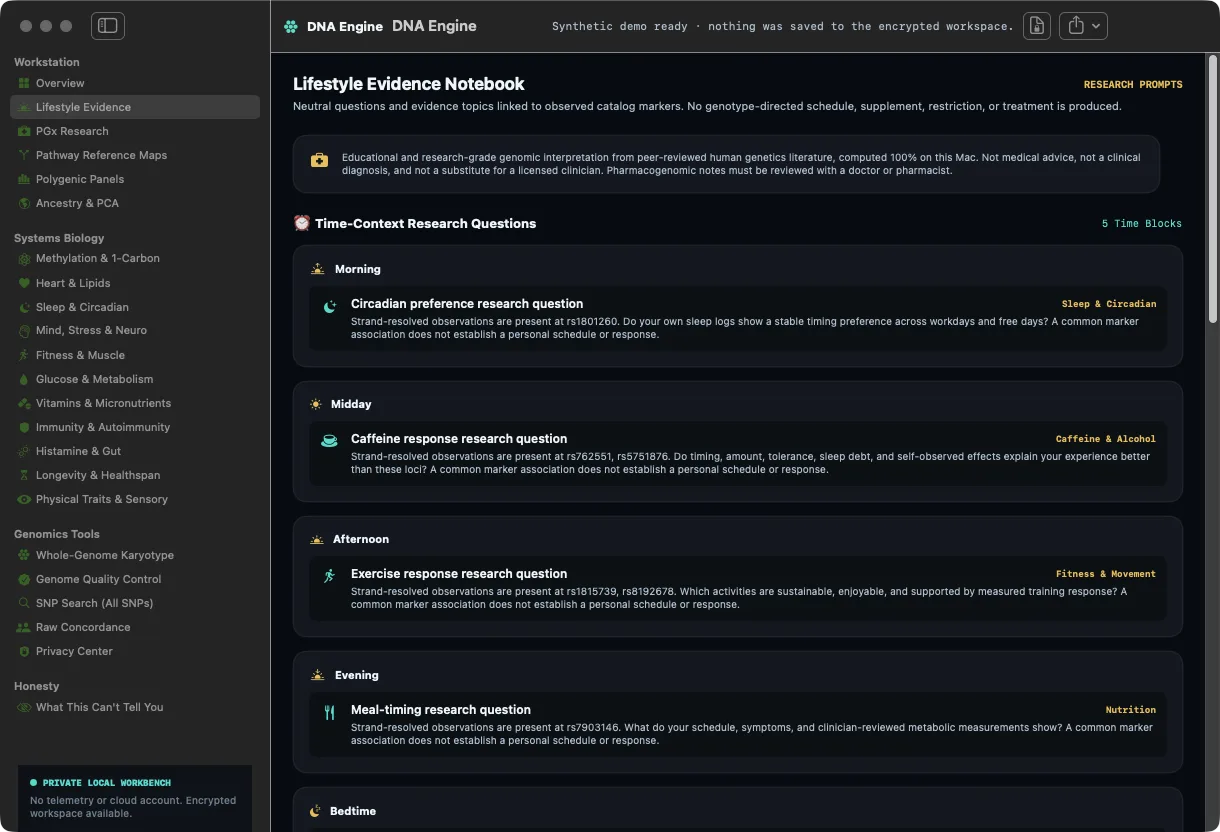Click the encrypted document icon in the toolbar
1220x832 pixels.
[x=1037, y=26]
